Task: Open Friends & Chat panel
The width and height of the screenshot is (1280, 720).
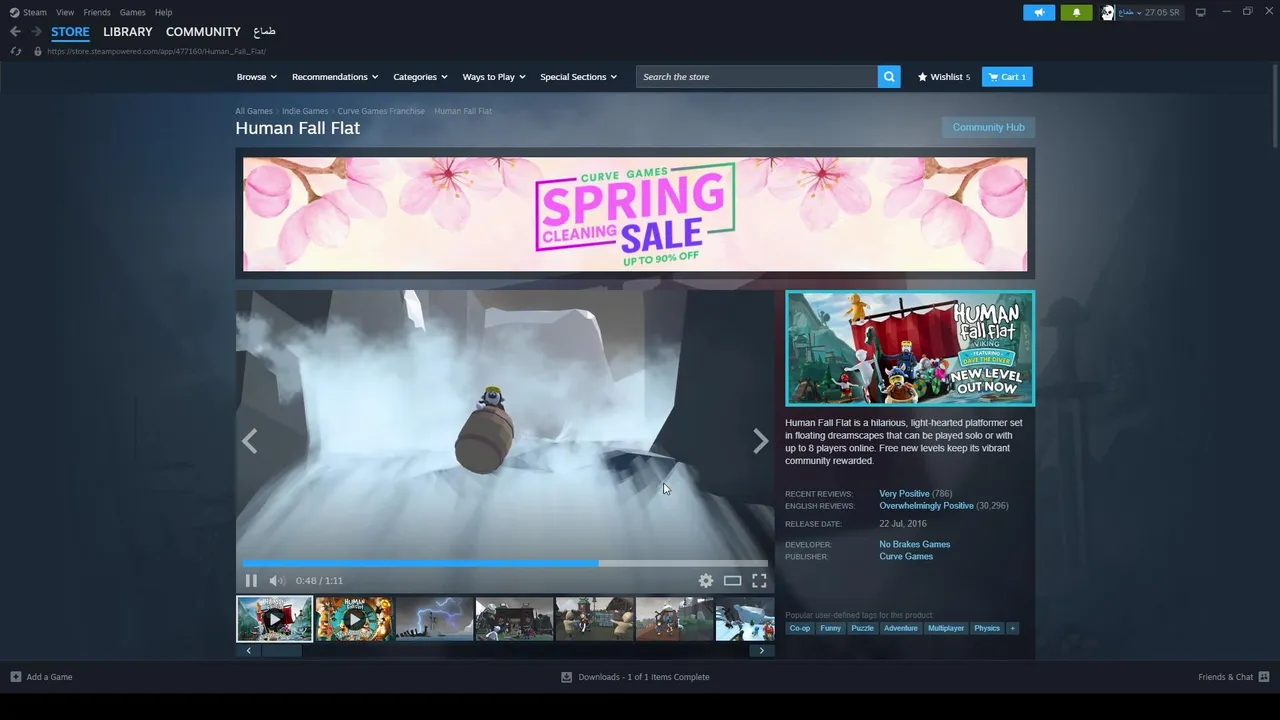Action: 1234,677
